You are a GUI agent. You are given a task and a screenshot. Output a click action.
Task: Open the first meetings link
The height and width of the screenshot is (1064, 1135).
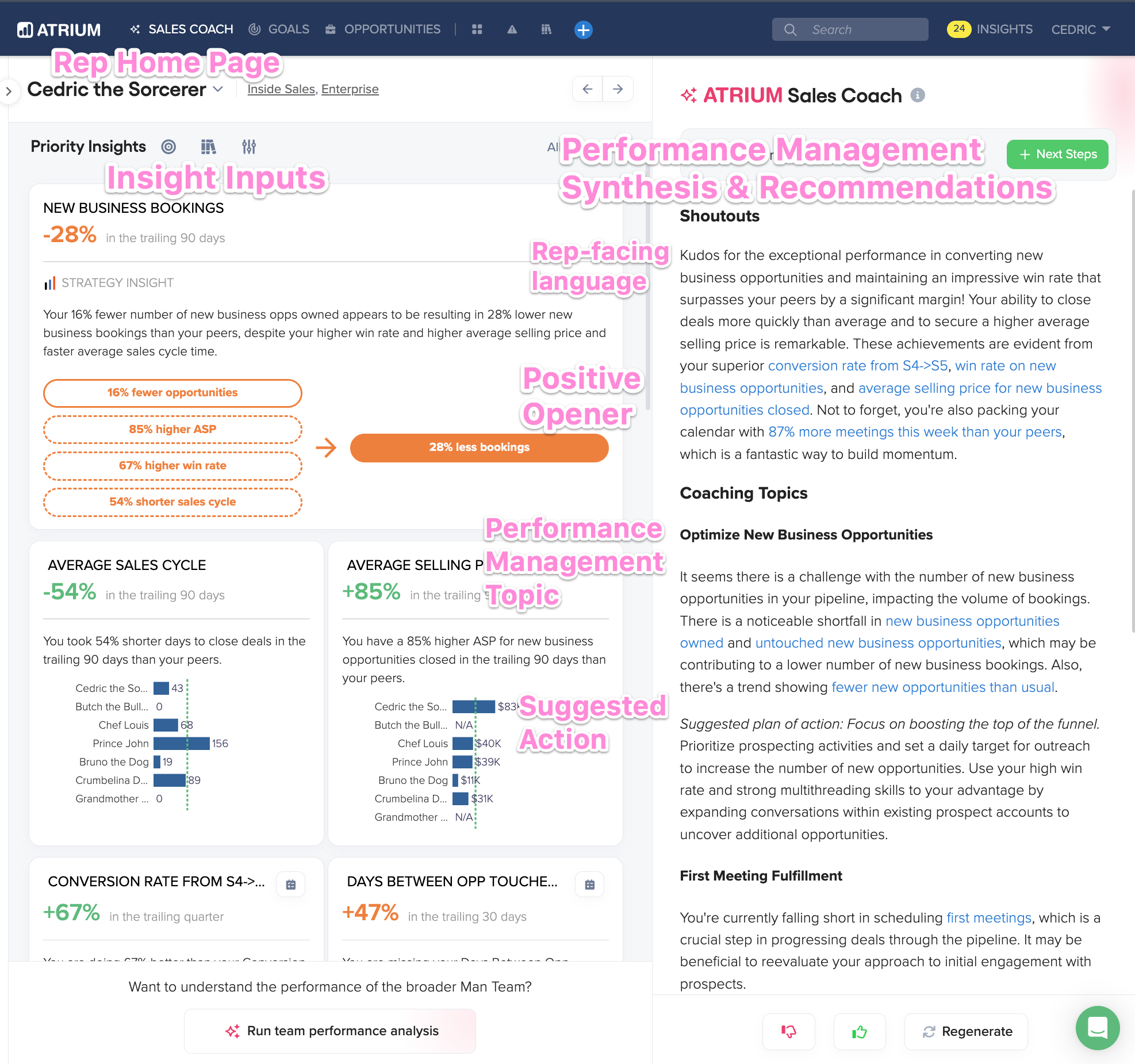click(x=989, y=918)
